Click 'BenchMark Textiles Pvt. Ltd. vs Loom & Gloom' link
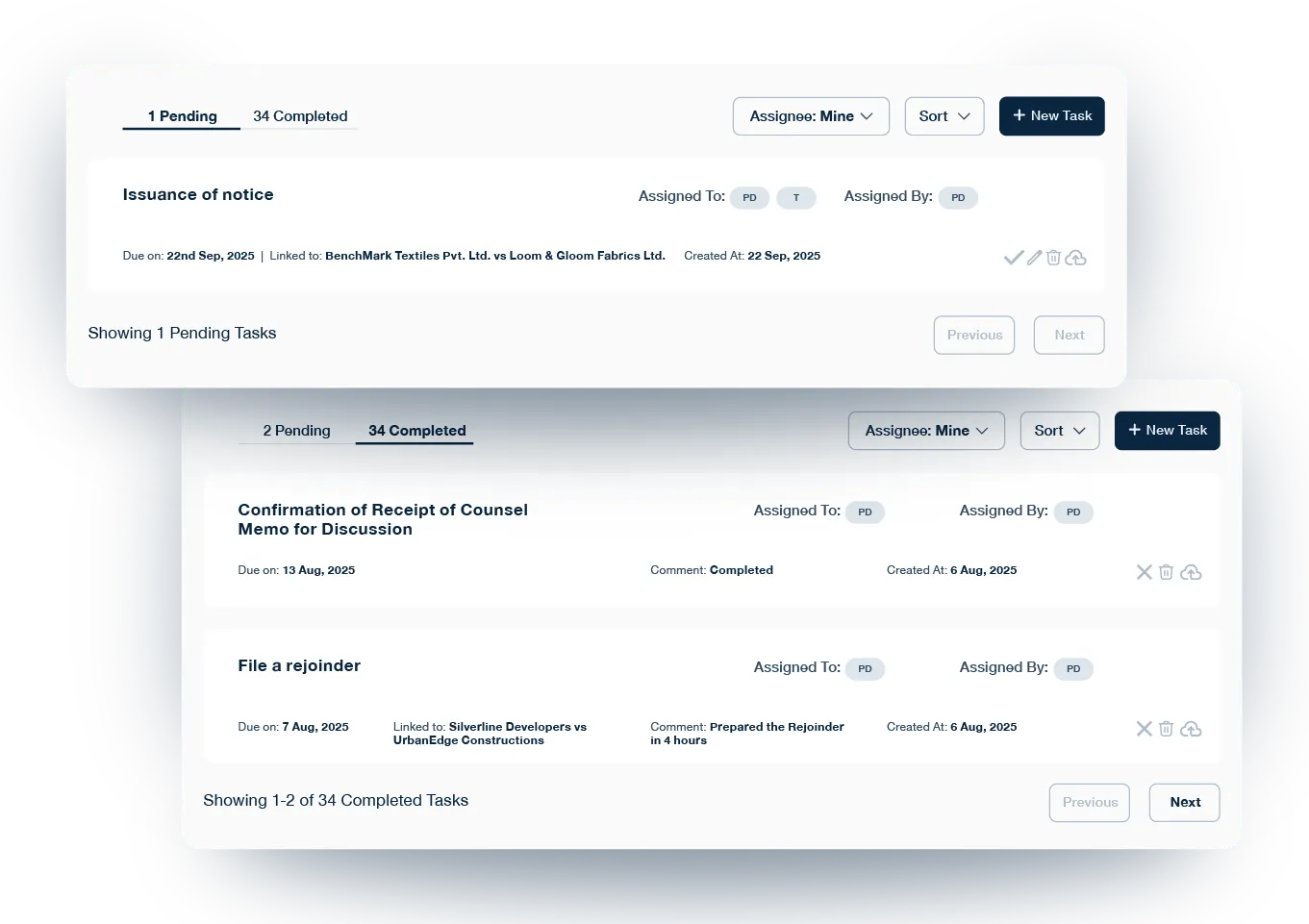Image resolution: width=1309 pixels, height=924 pixels. [x=495, y=255]
